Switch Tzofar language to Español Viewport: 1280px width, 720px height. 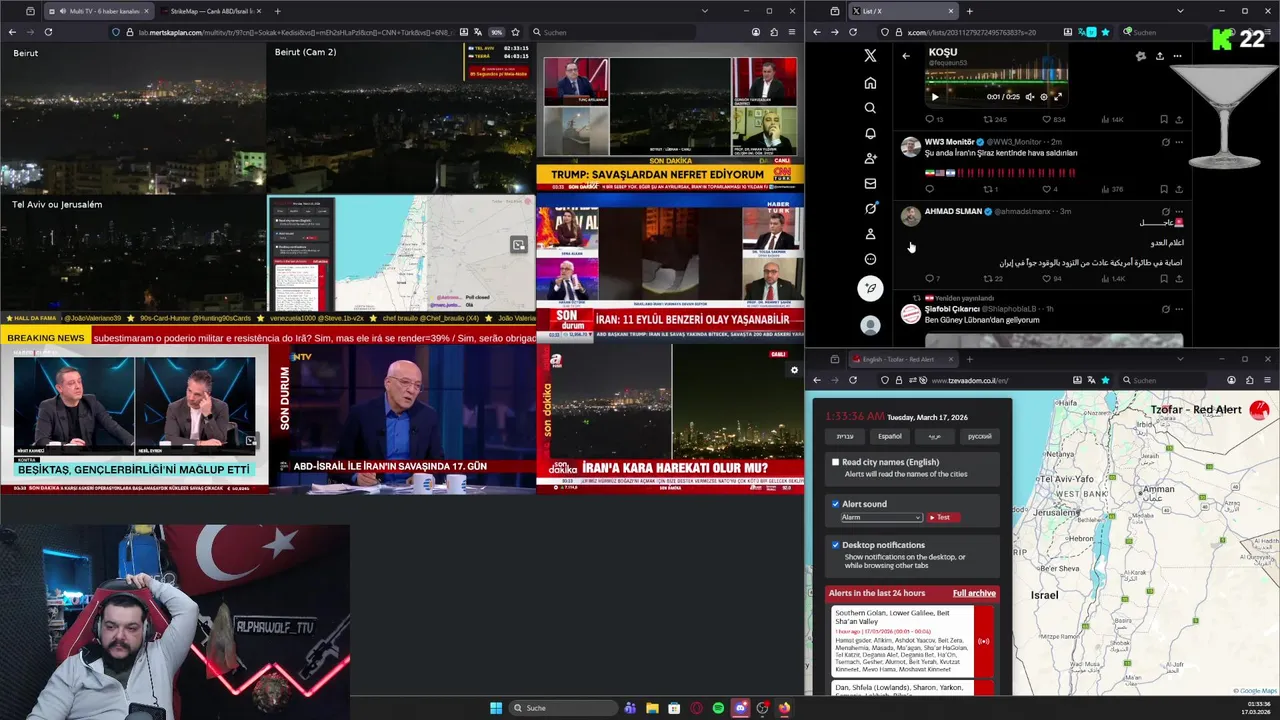(x=889, y=436)
